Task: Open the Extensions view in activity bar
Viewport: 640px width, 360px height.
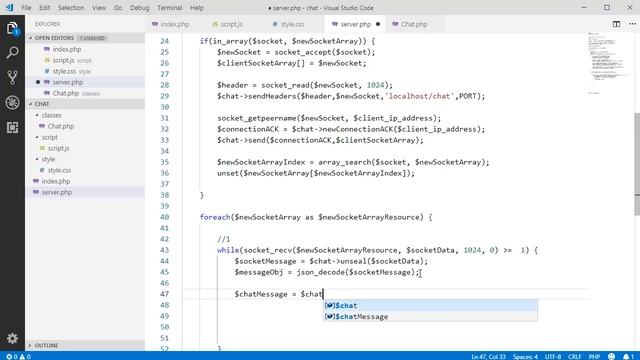Action: pyautogui.click(x=12, y=127)
